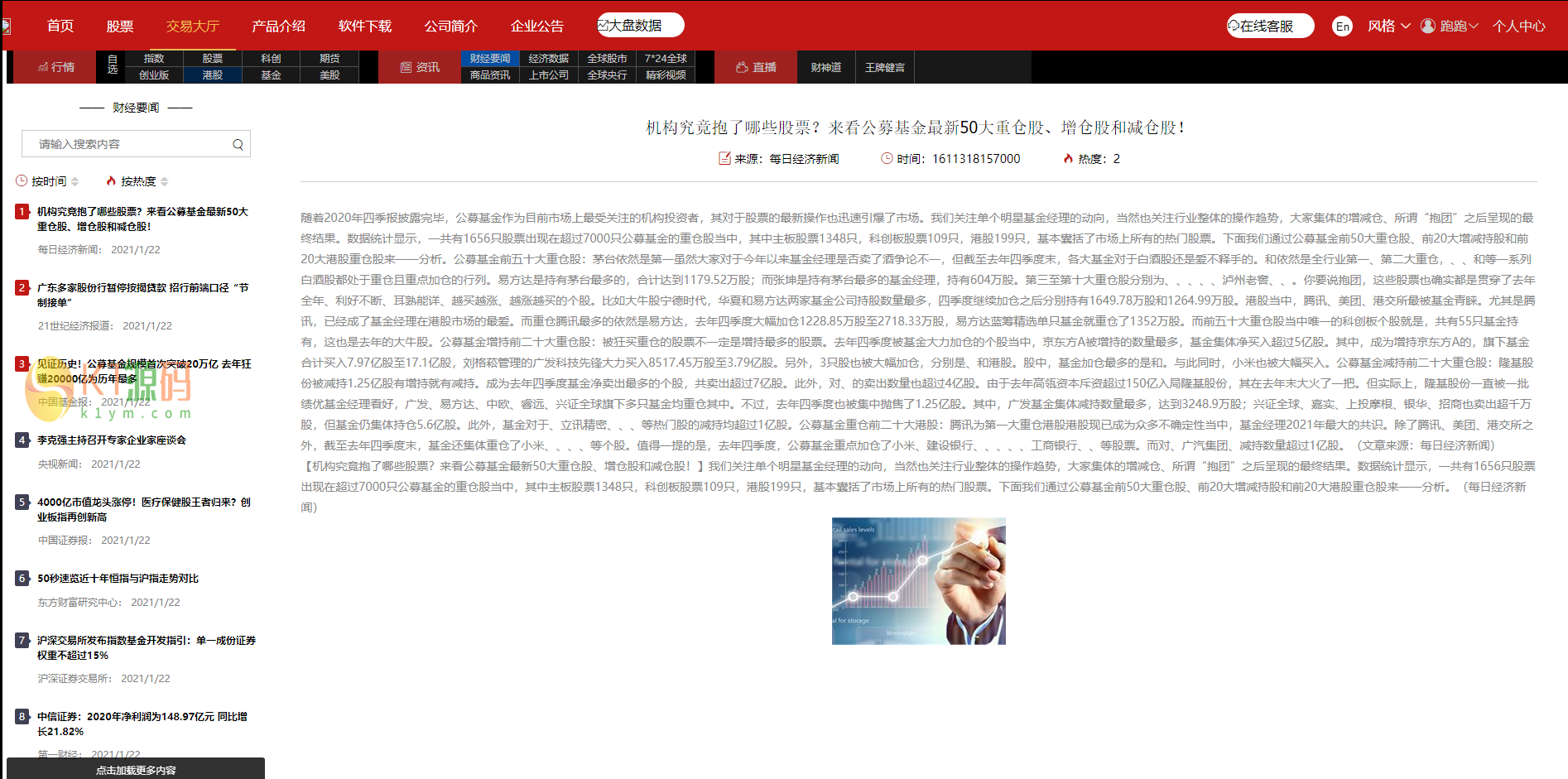Click the 大盘数据 chart icon button
The width and height of the screenshot is (1568, 779).
coord(640,26)
